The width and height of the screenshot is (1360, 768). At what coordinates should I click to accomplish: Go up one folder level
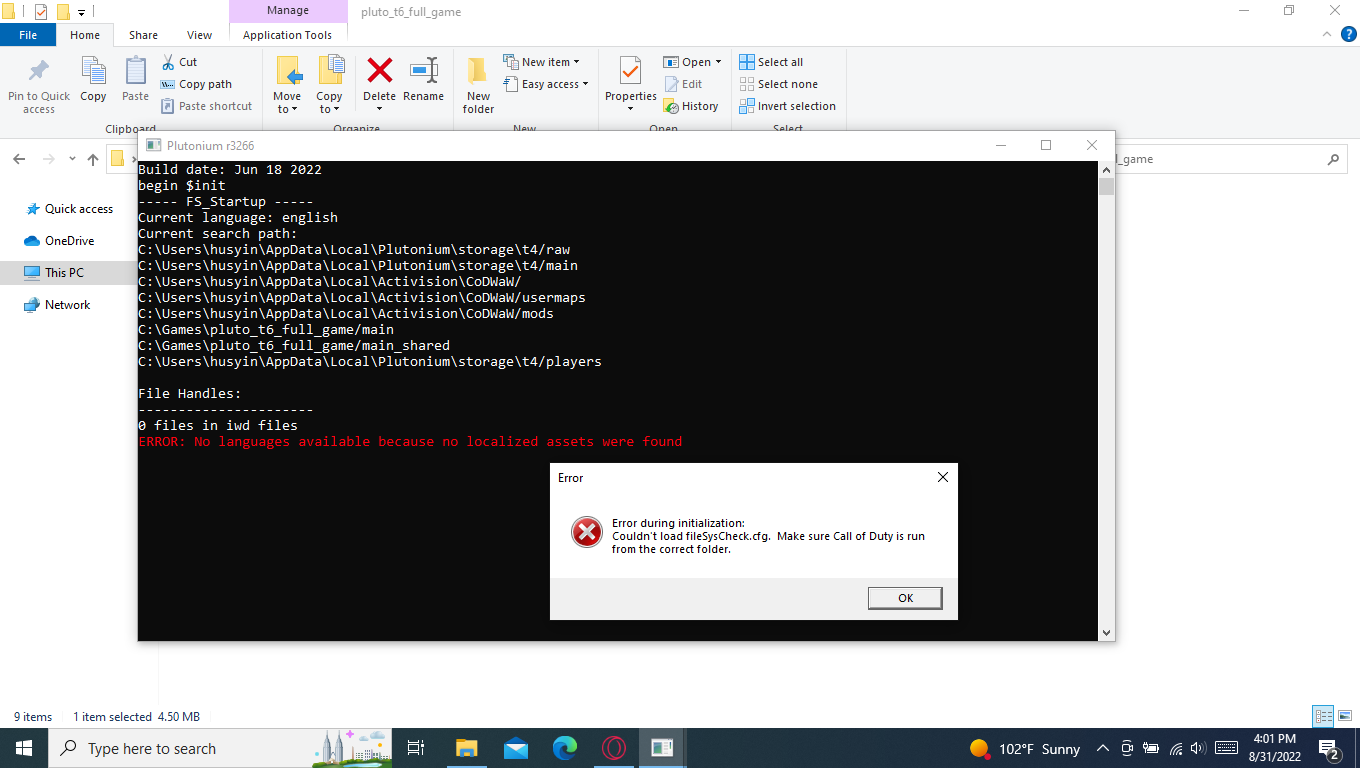click(92, 159)
